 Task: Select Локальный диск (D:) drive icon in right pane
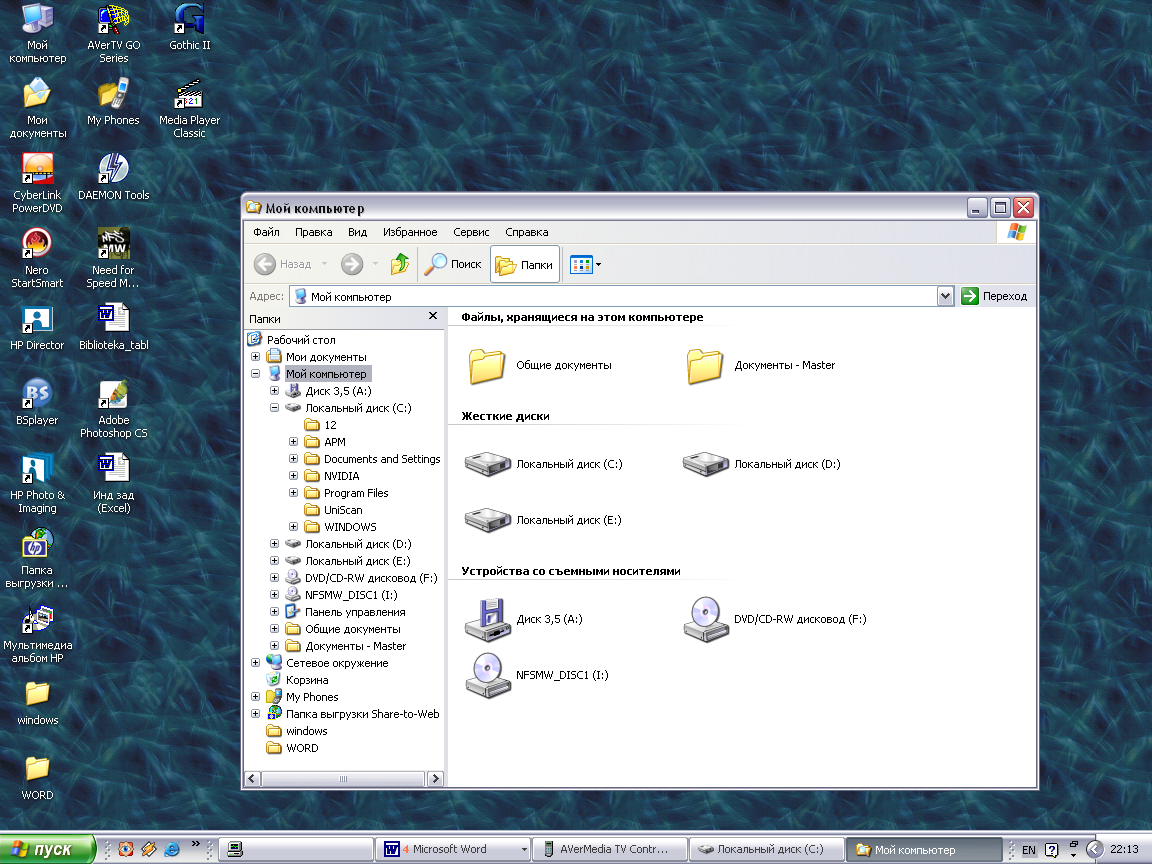point(762,464)
